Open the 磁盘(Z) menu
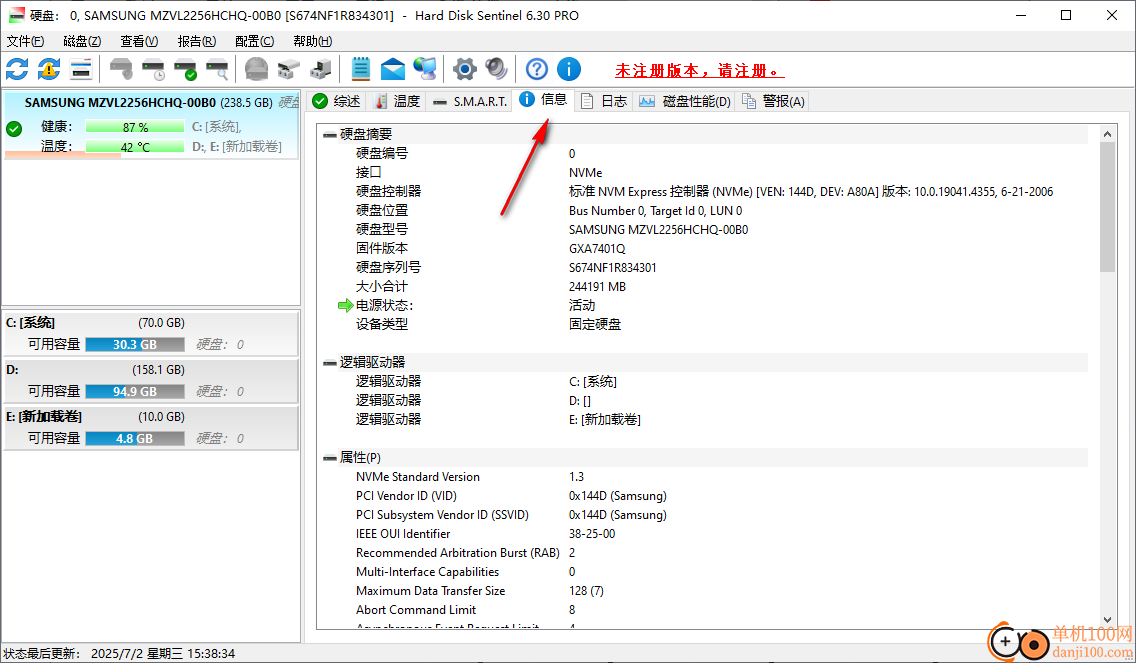Screen dimensions: 1136x663 pyautogui.click(x=82, y=41)
